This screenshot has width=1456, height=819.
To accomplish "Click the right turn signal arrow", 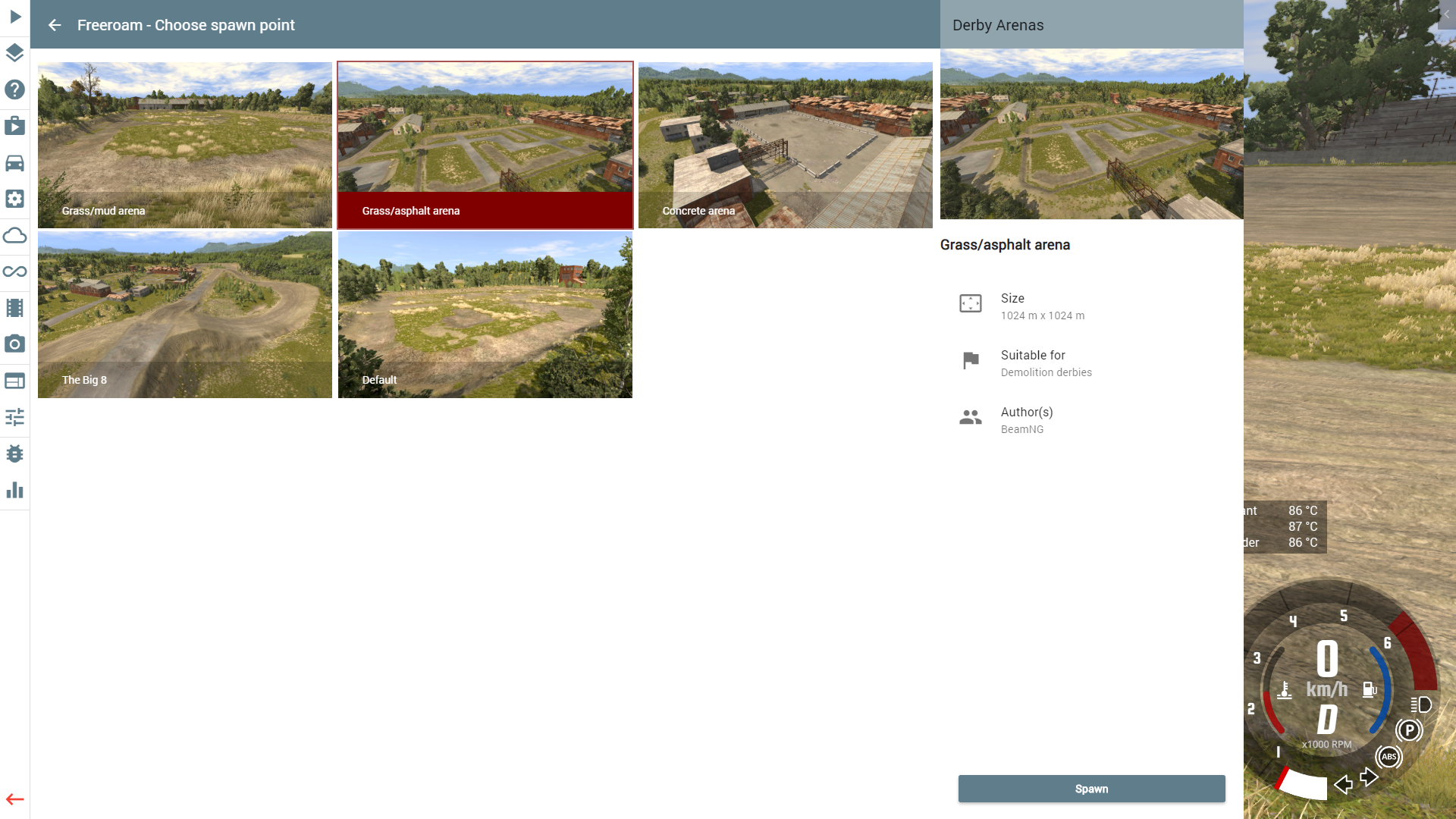I will click(x=1369, y=777).
